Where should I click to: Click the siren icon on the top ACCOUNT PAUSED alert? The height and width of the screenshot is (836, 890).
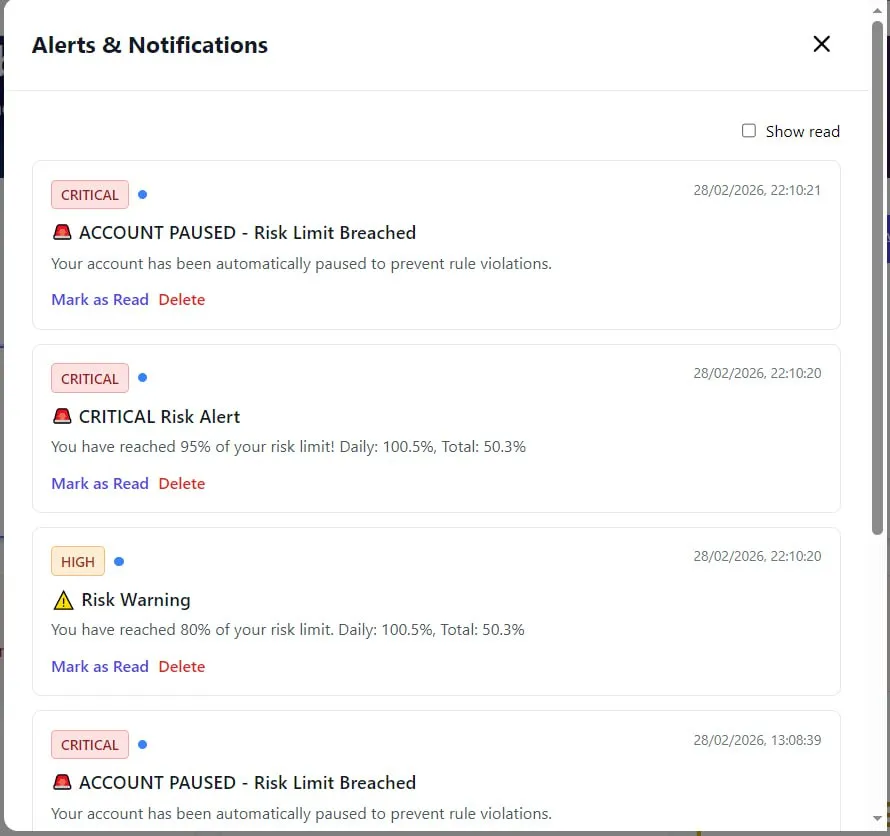61,232
